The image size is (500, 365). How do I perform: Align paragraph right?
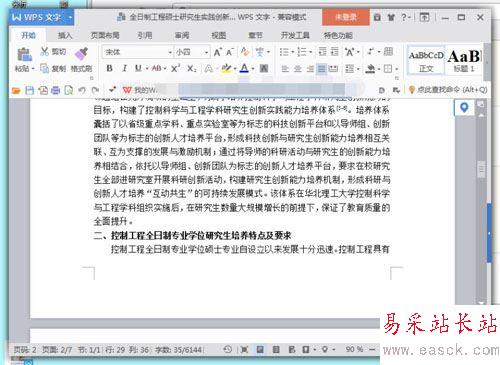click(310, 69)
